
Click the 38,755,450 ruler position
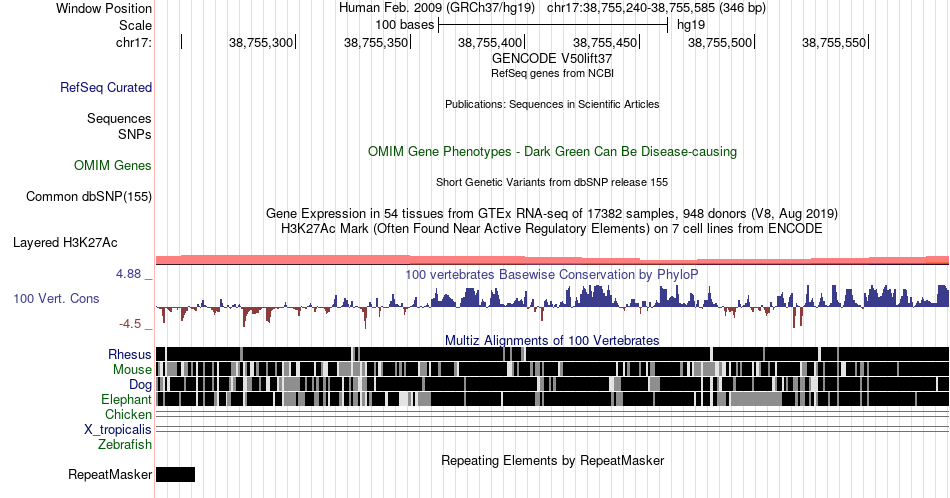(x=605, y=42)
